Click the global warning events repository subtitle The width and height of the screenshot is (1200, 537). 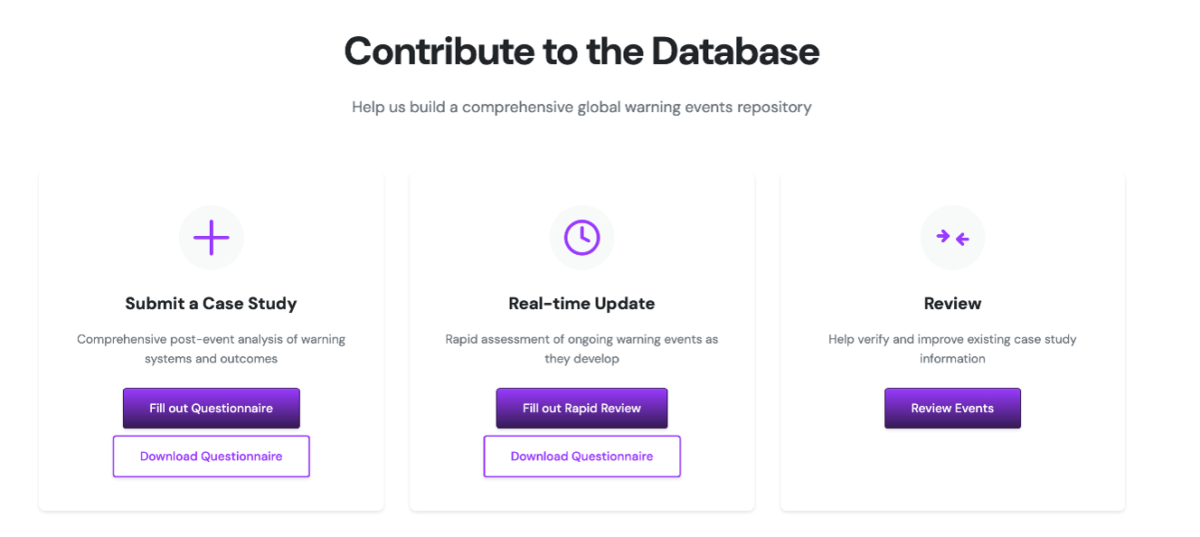(x=582, y=107)
